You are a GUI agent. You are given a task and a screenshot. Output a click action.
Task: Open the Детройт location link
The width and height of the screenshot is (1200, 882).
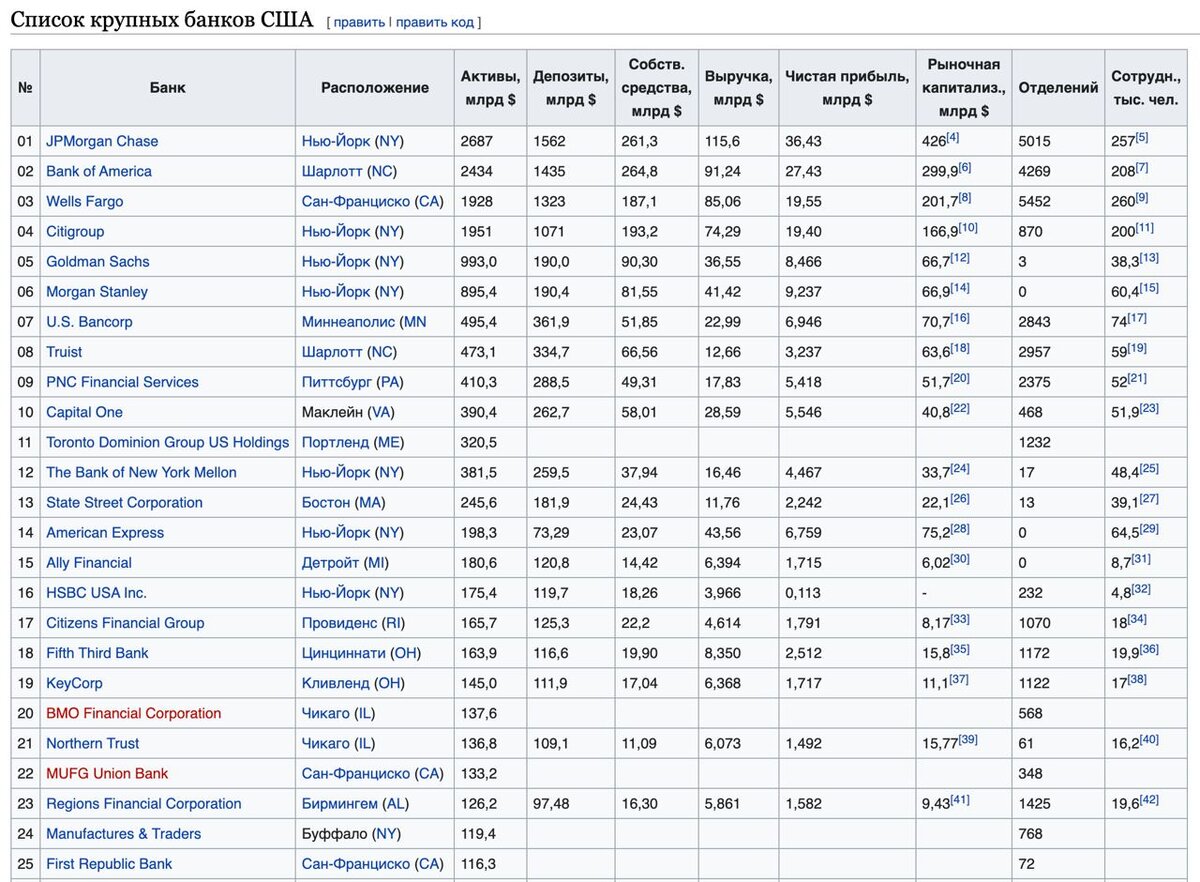330,562
